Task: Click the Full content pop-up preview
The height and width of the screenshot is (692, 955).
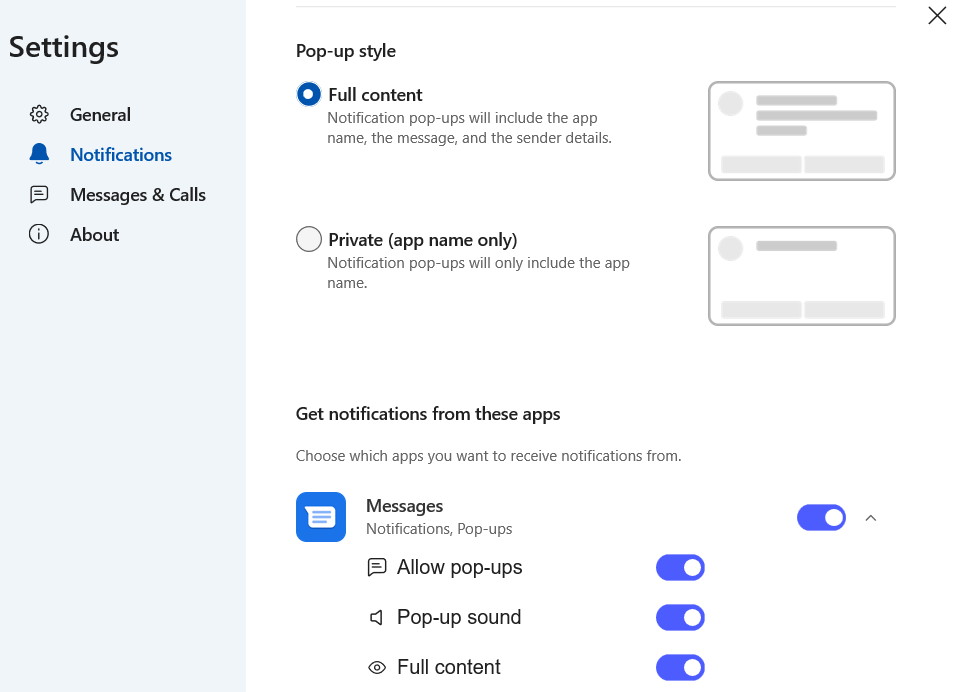Action: pyautogui.click(x=801, y=131)
